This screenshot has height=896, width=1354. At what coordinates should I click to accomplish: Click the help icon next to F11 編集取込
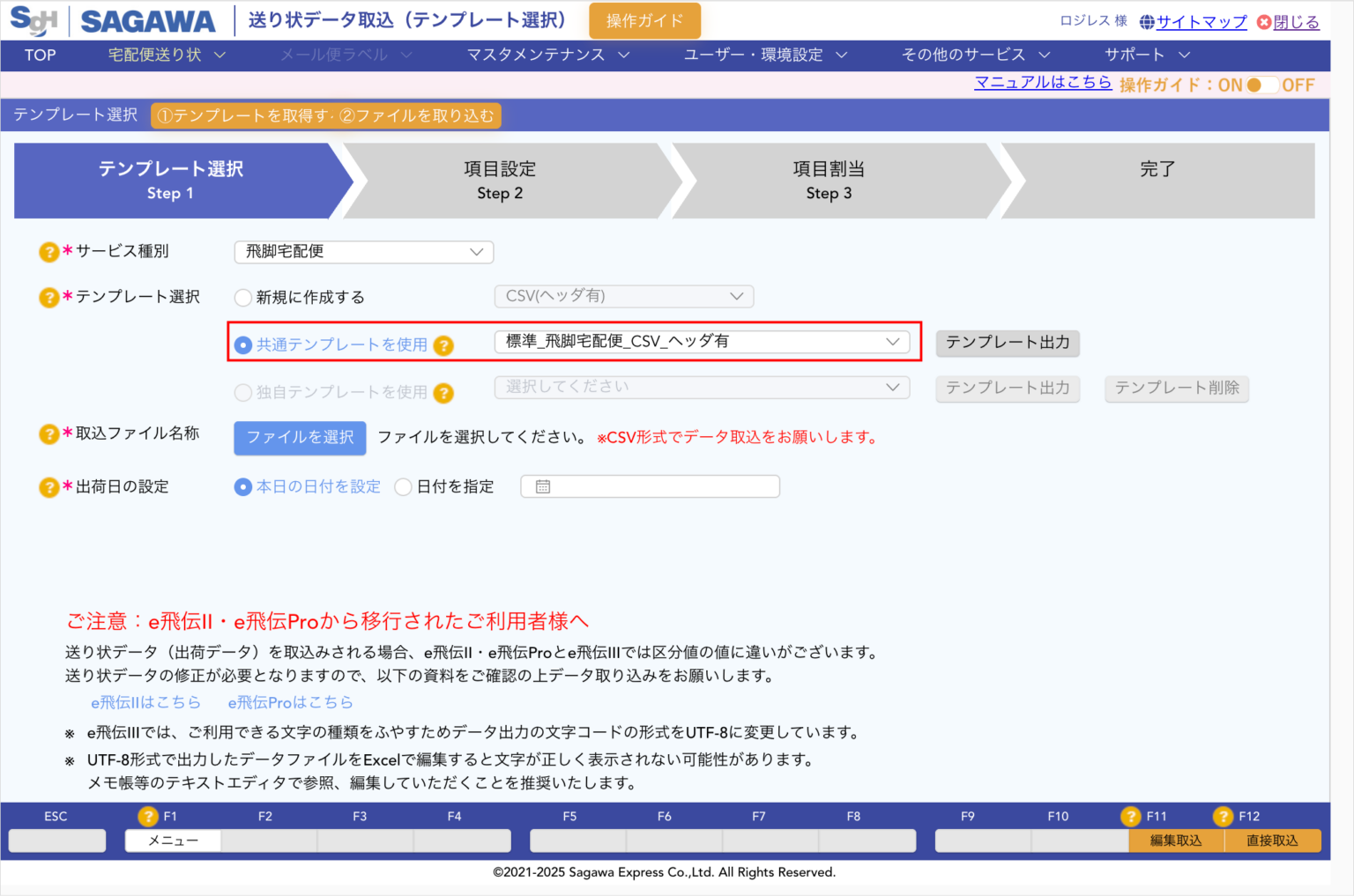click(x=1131, y=816)
